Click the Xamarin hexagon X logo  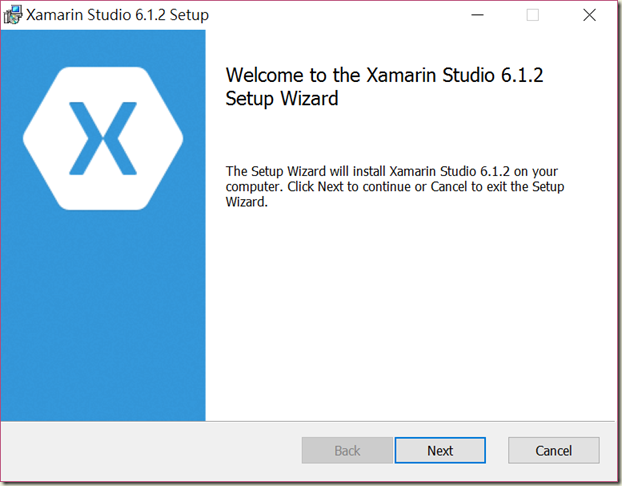pos(103,138)
